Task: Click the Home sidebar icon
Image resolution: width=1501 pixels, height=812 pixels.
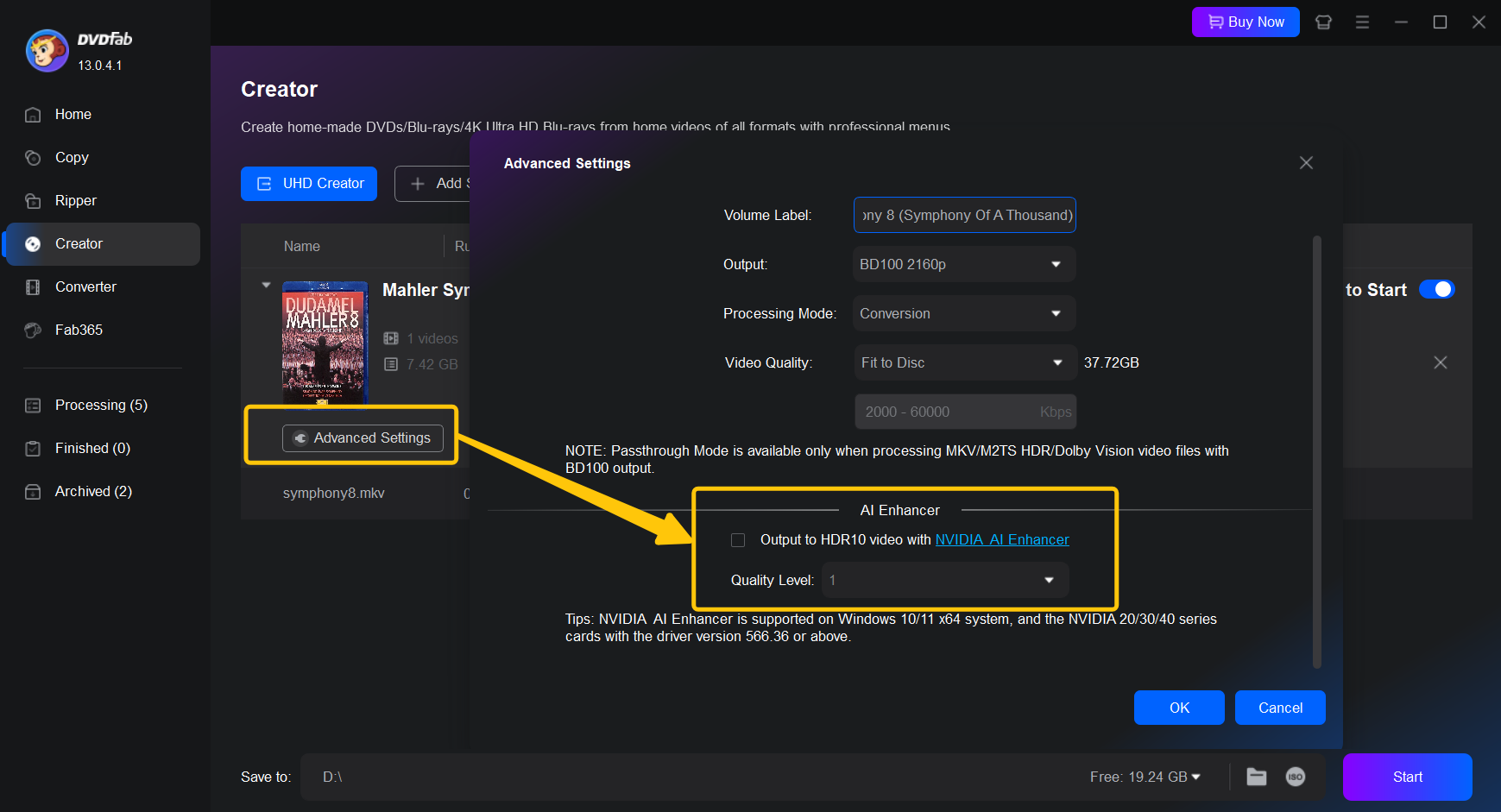Action: 33,115
